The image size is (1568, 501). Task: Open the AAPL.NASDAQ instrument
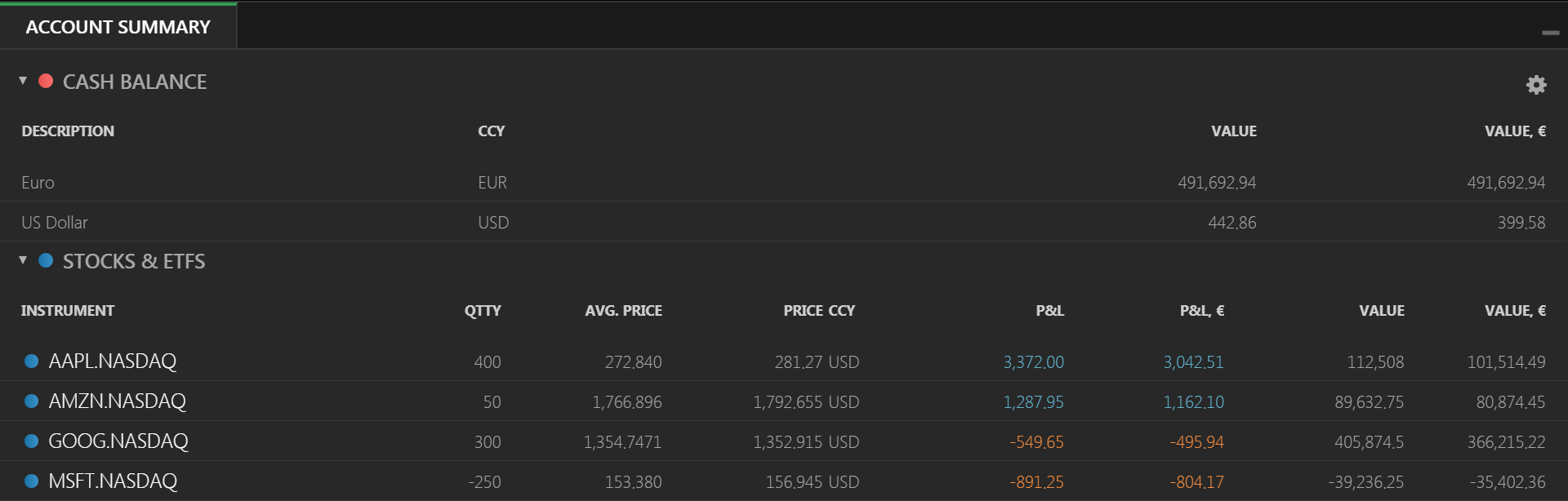(x=113, y=361)
